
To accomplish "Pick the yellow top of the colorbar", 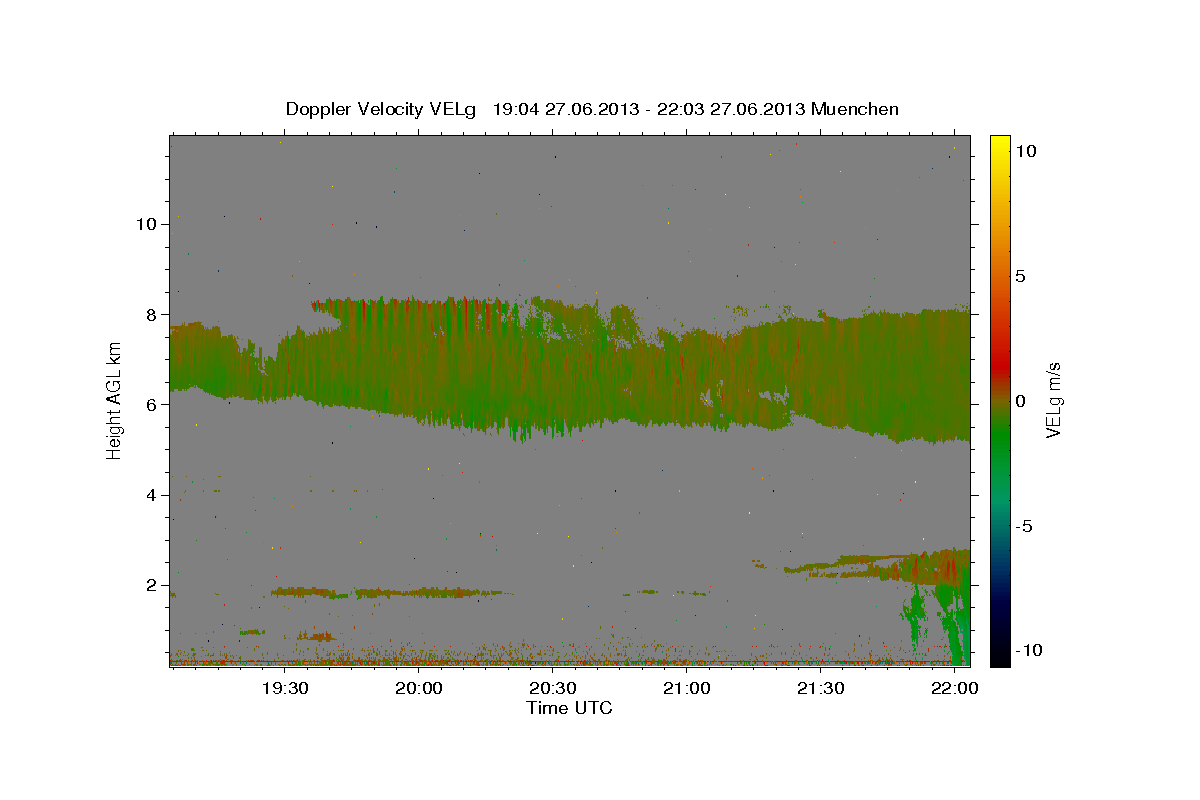I will pos(1000,145).
